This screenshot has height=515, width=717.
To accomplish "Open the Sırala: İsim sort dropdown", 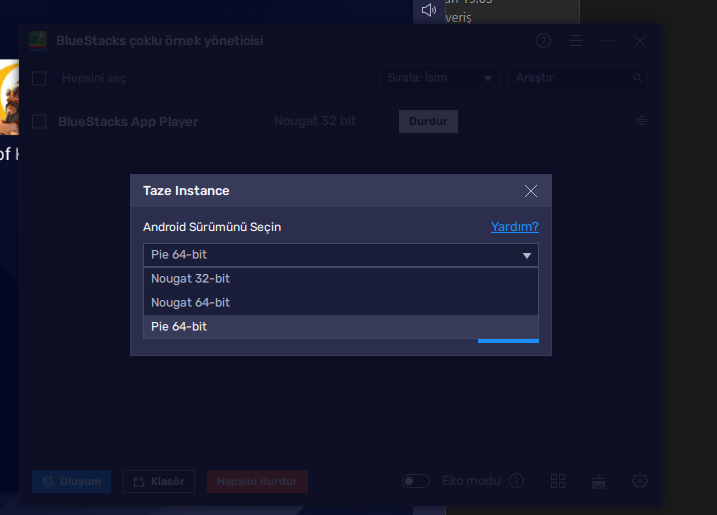I will coord(439,78).
